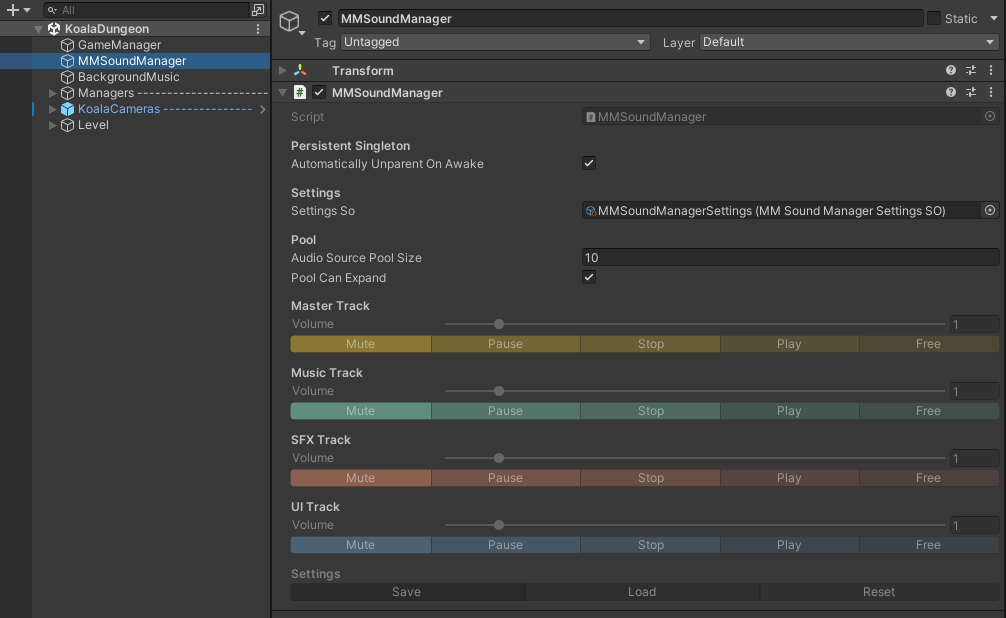The image size is (1006, 618).
Task: Click the MMSoundManagerSettings asset reference field
Action: tap(781, 210)
